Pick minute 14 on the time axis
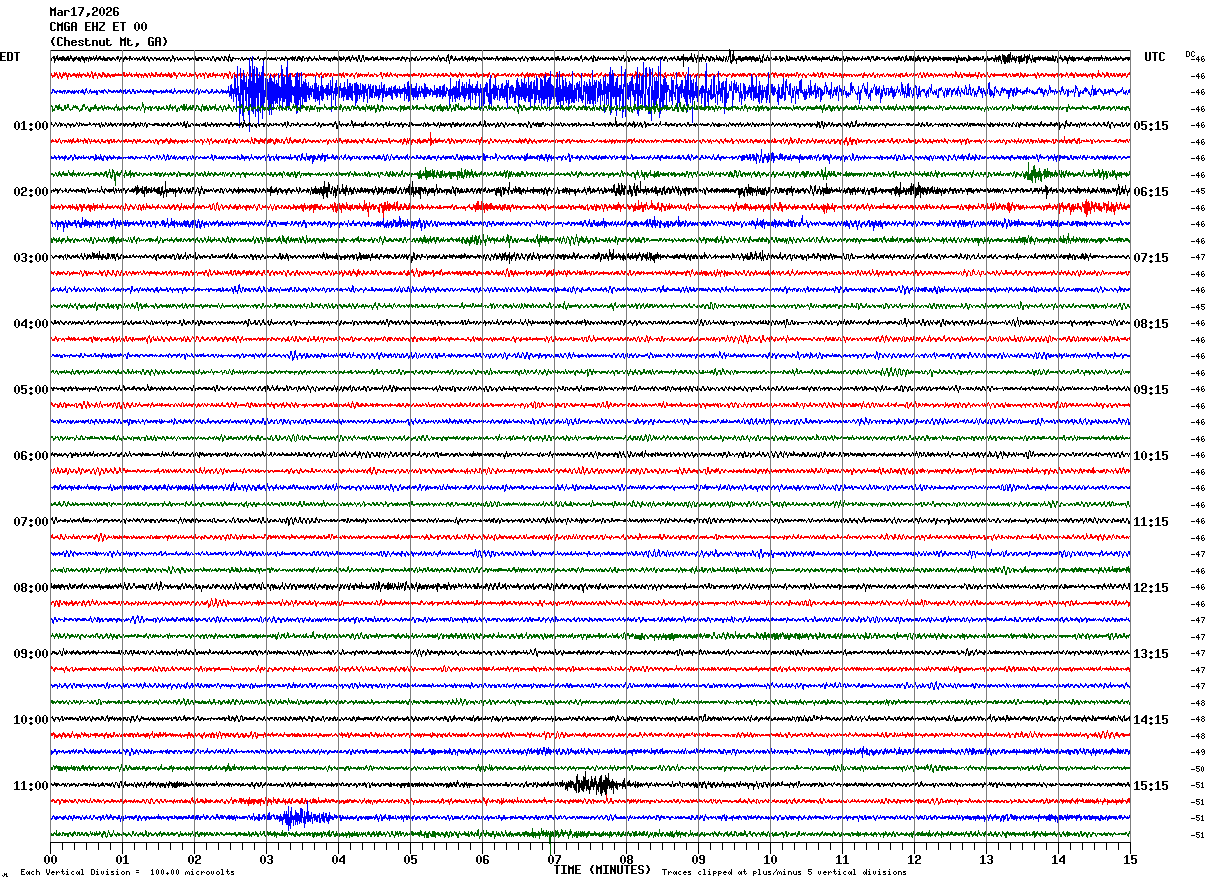This screenshot has width=1210, height=886. tap(1058, 859)
